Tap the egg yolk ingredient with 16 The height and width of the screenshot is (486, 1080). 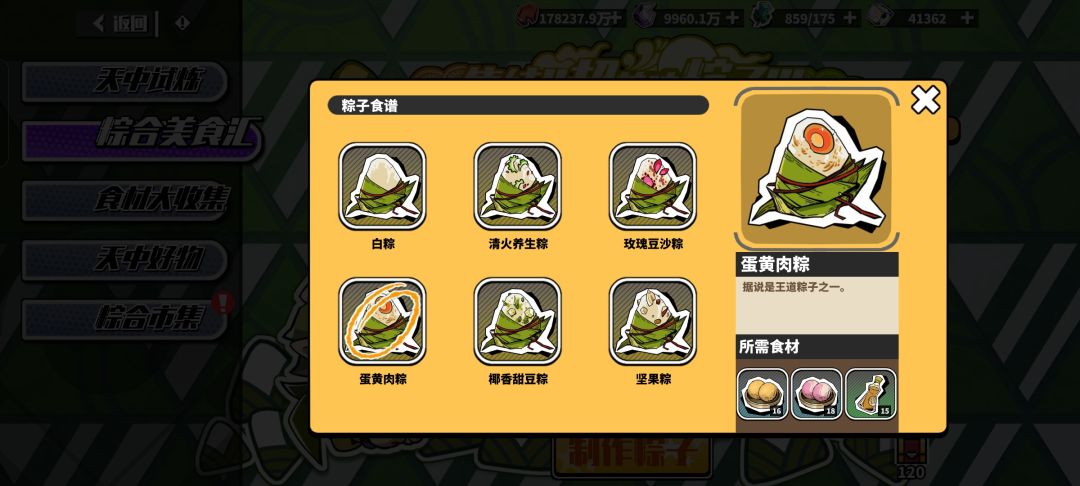click(762, 394)
